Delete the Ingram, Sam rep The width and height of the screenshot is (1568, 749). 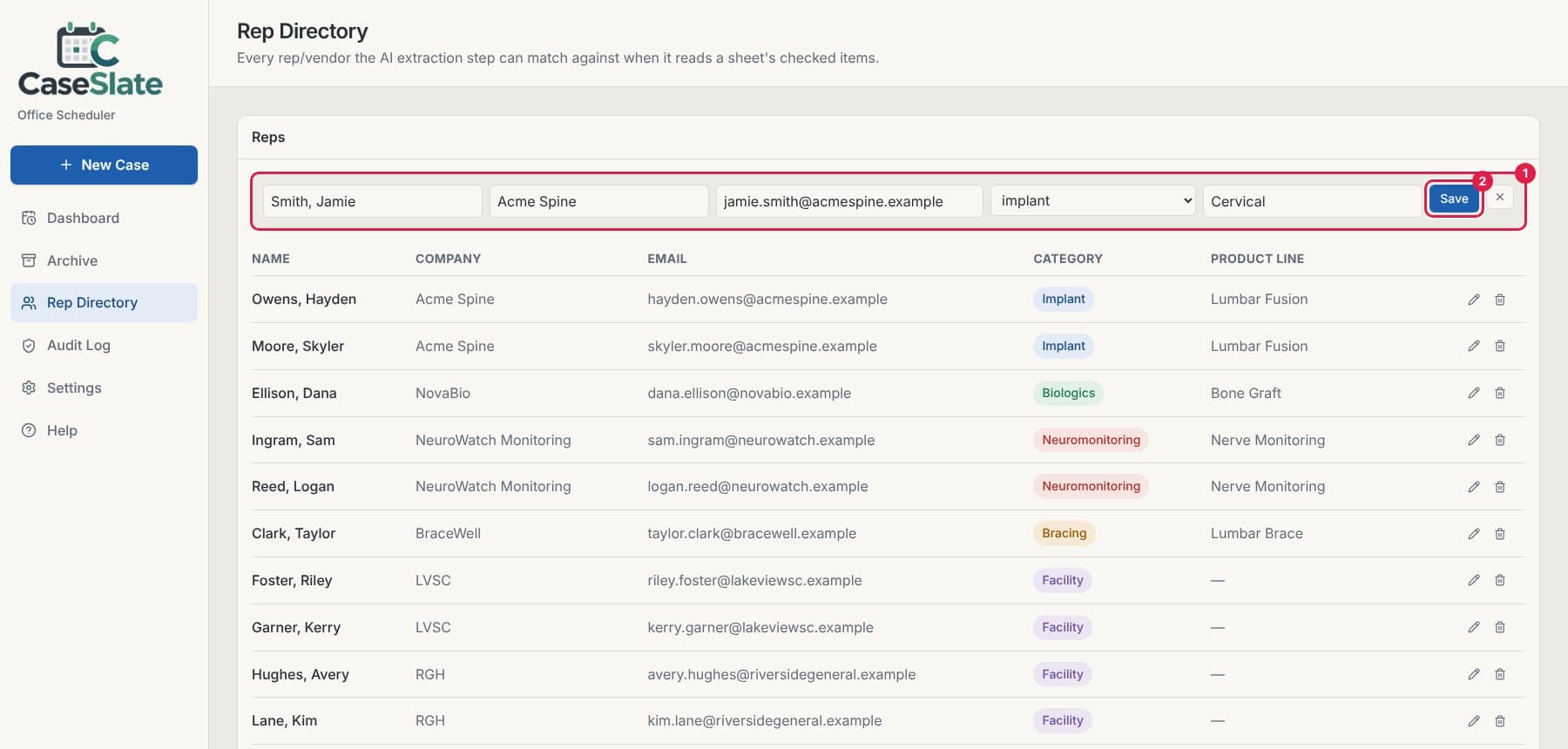pos(1500,440)
